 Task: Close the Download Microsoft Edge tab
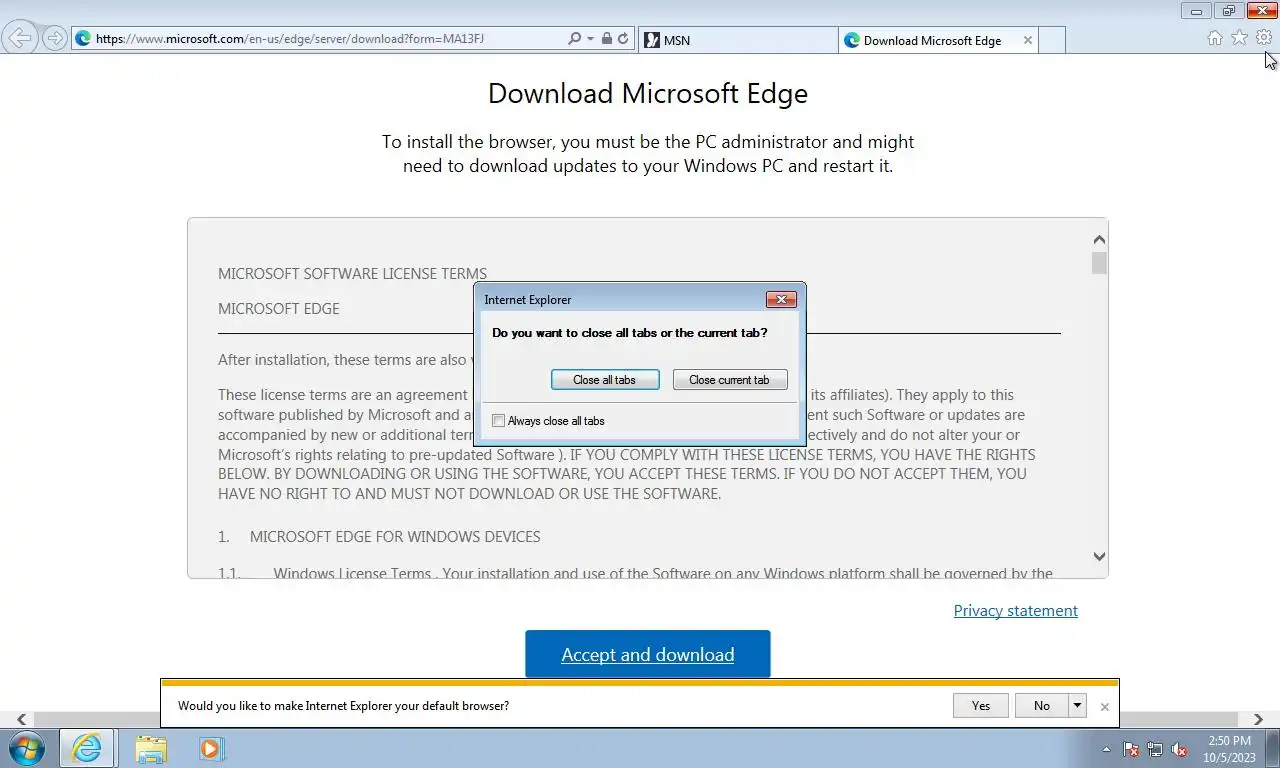pos(1027,40)
